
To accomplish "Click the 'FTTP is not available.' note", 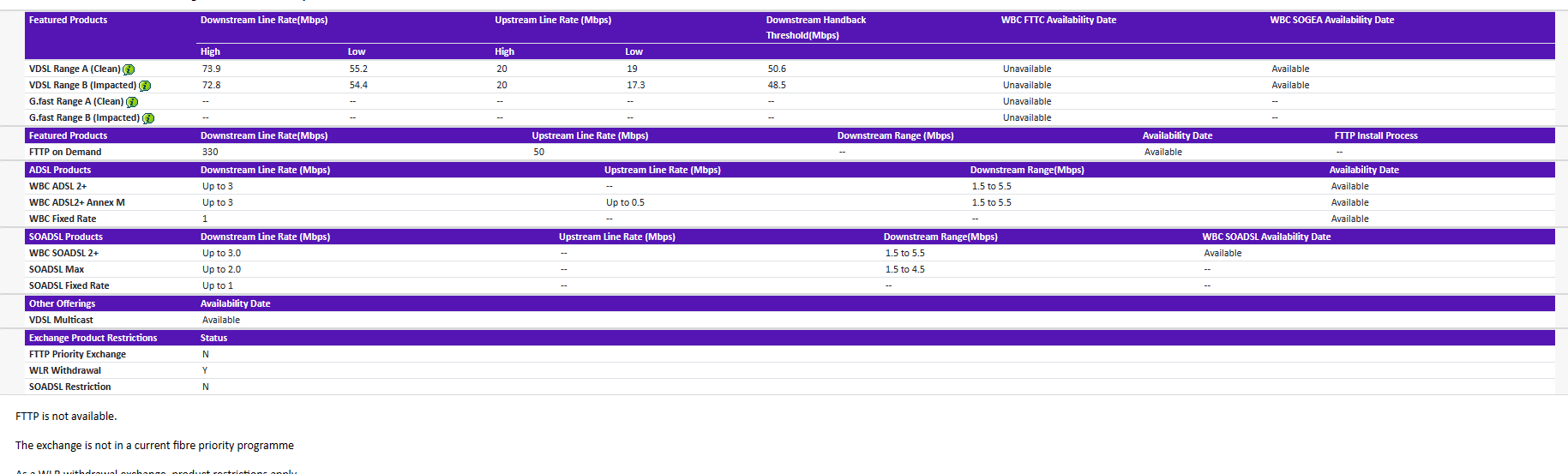I will 66,416.
